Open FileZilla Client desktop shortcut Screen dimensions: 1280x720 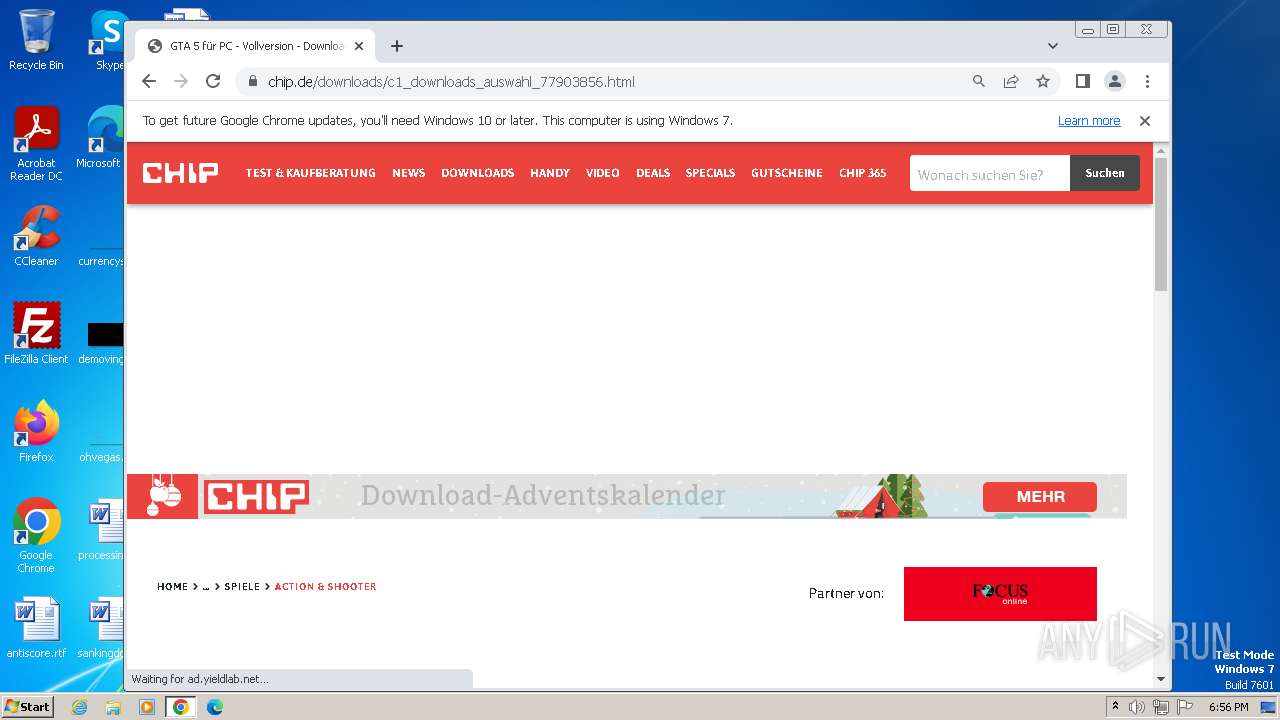36,333
